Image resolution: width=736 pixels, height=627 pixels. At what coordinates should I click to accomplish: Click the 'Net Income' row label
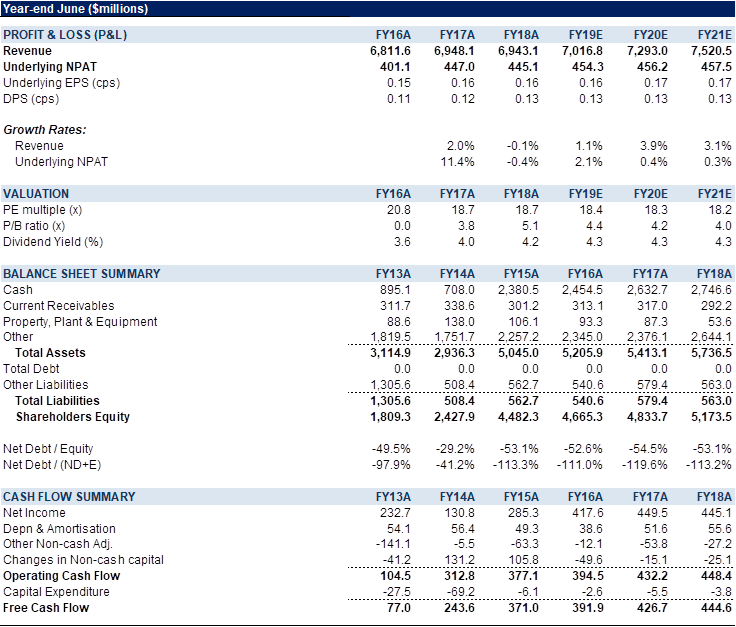click(x=34, y=512)
